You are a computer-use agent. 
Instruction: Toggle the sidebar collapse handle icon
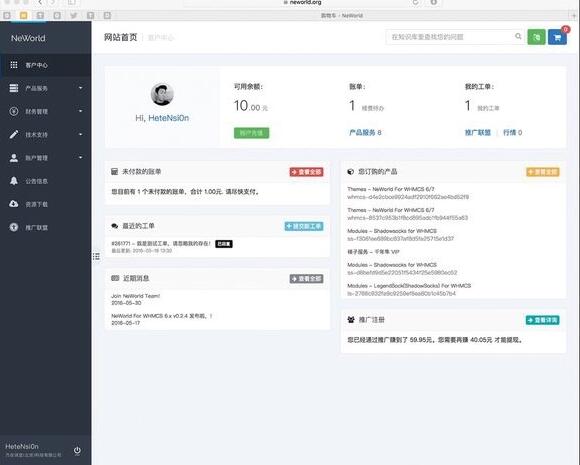(96, 256)
